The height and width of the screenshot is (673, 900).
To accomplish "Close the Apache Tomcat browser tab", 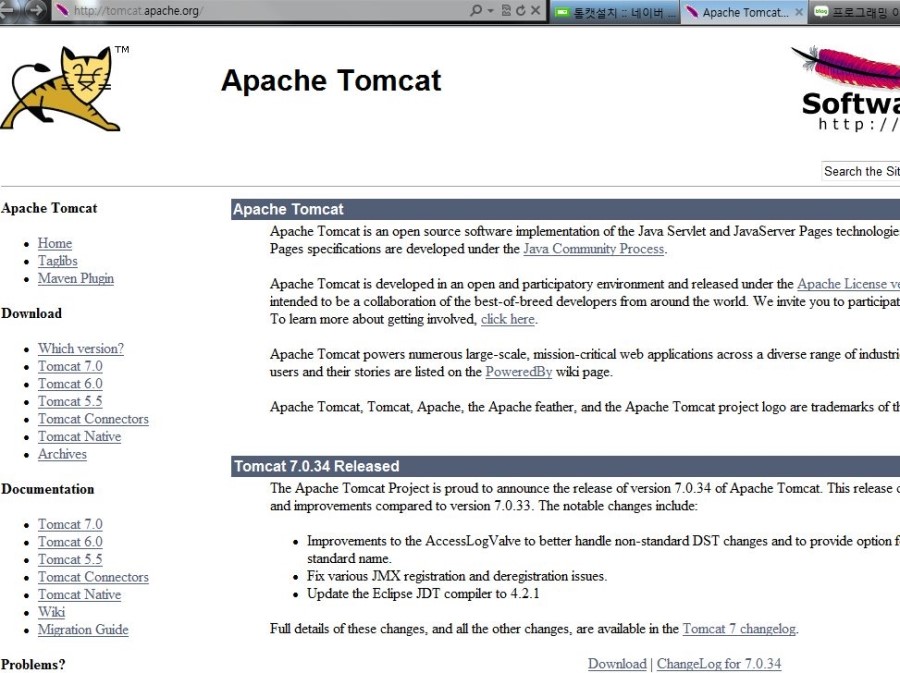I will pyautogui.click(x=798, y=12).
